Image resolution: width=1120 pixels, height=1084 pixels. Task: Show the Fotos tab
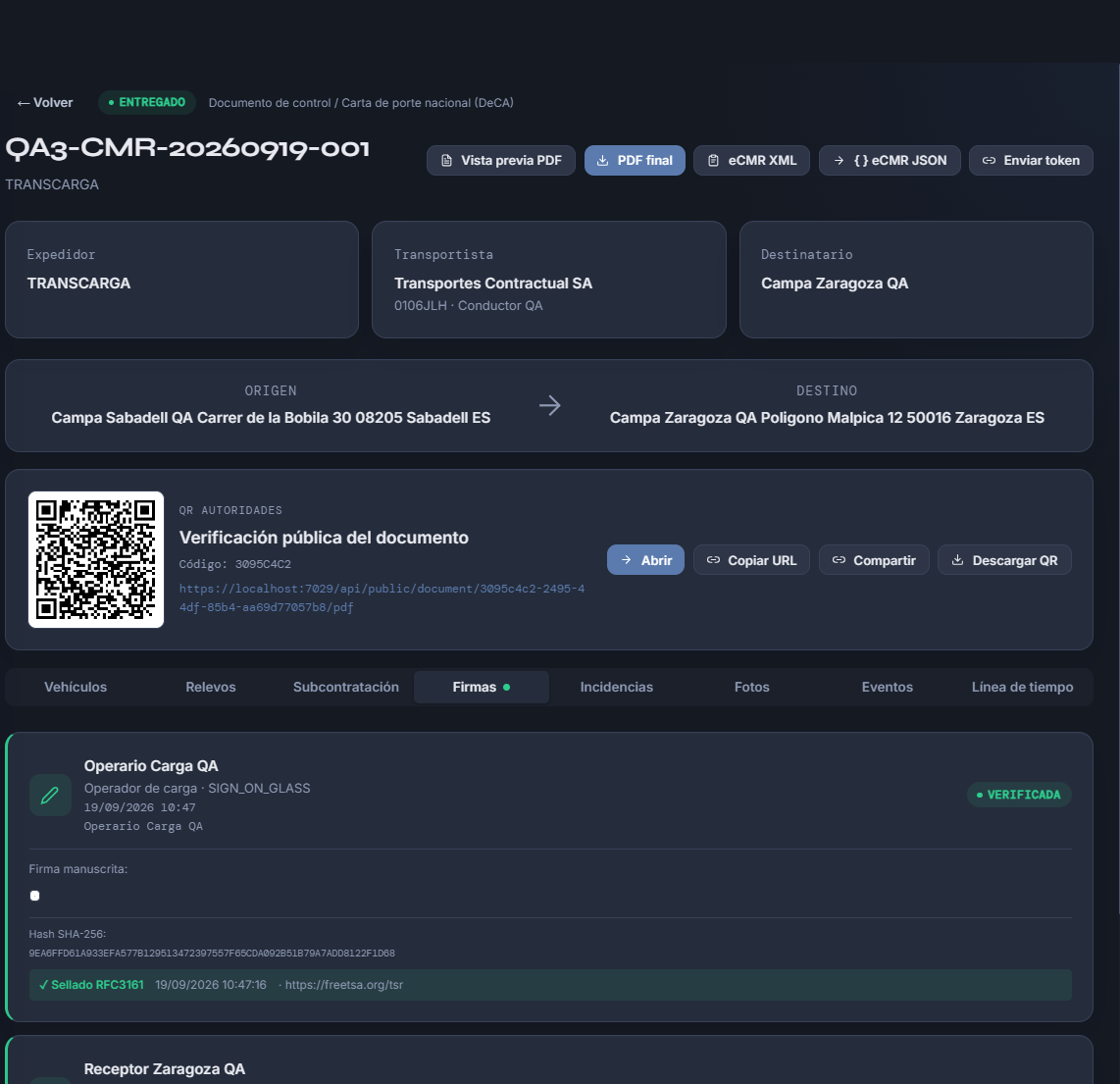coord(752,687)
